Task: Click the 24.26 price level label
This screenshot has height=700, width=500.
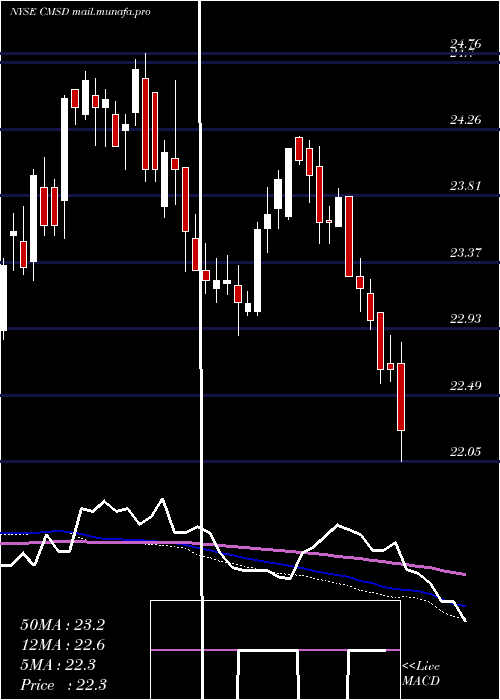Action: click(x=466, y=120)
